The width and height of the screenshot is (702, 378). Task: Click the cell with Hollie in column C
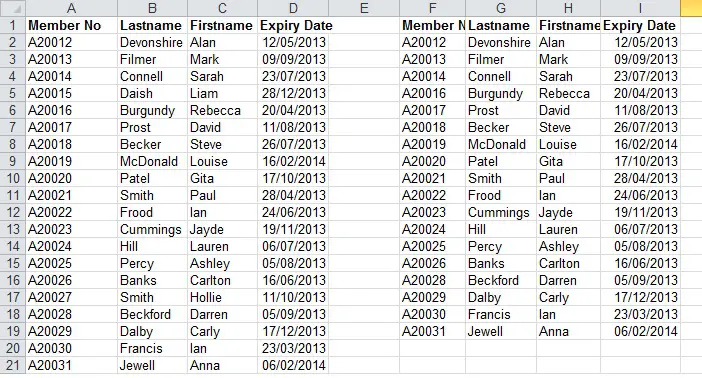click(223, 297)
